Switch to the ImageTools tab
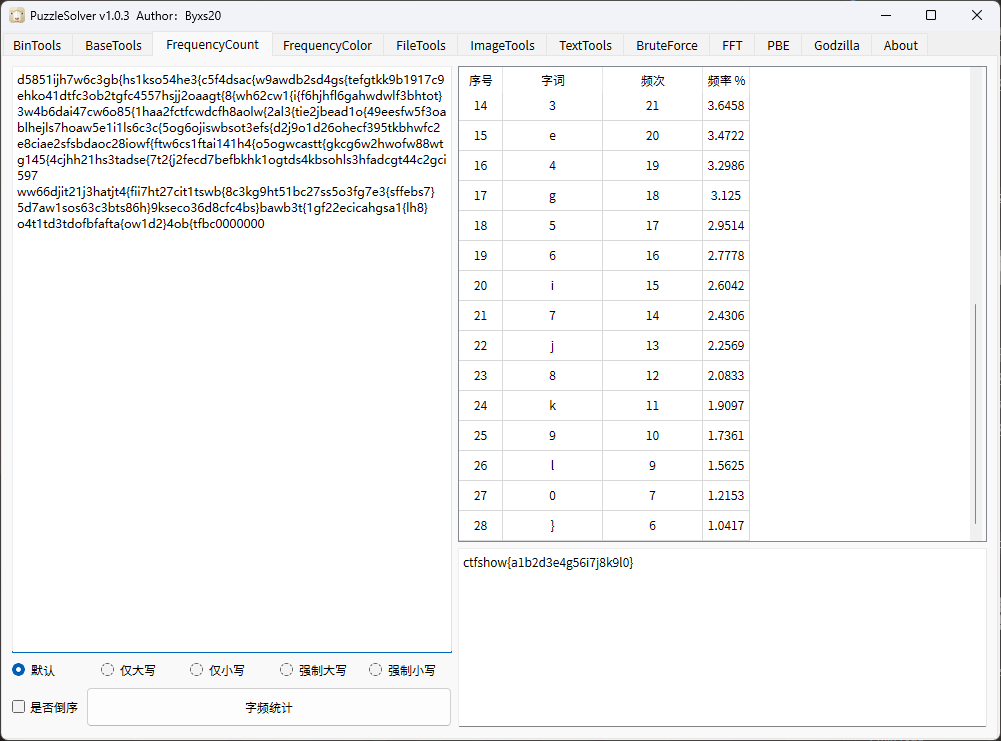 pyautogui.click(x=502, y=45)
